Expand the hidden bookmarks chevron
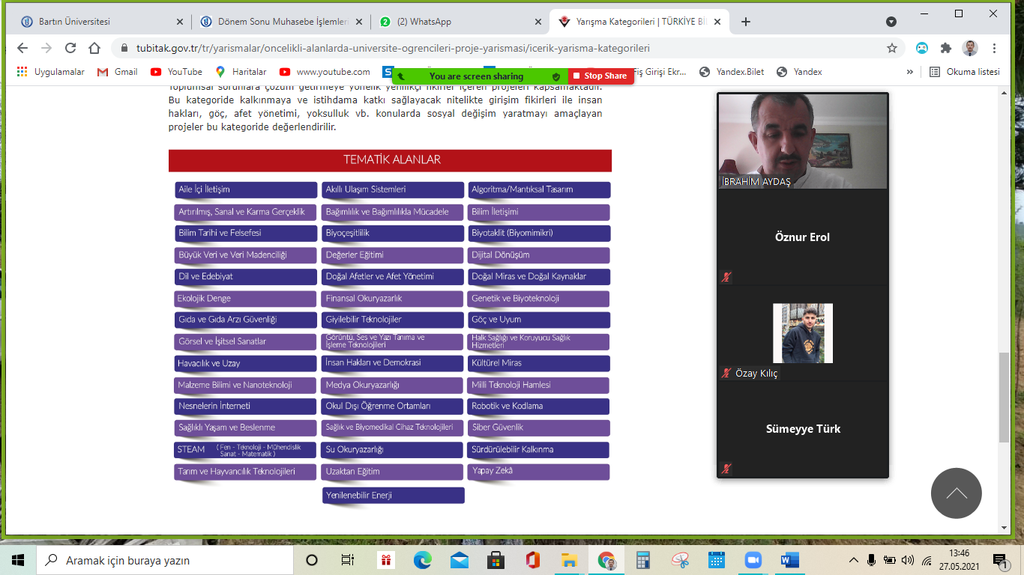The width and height of the screenshot is (1024, 575). click(910, 72)
